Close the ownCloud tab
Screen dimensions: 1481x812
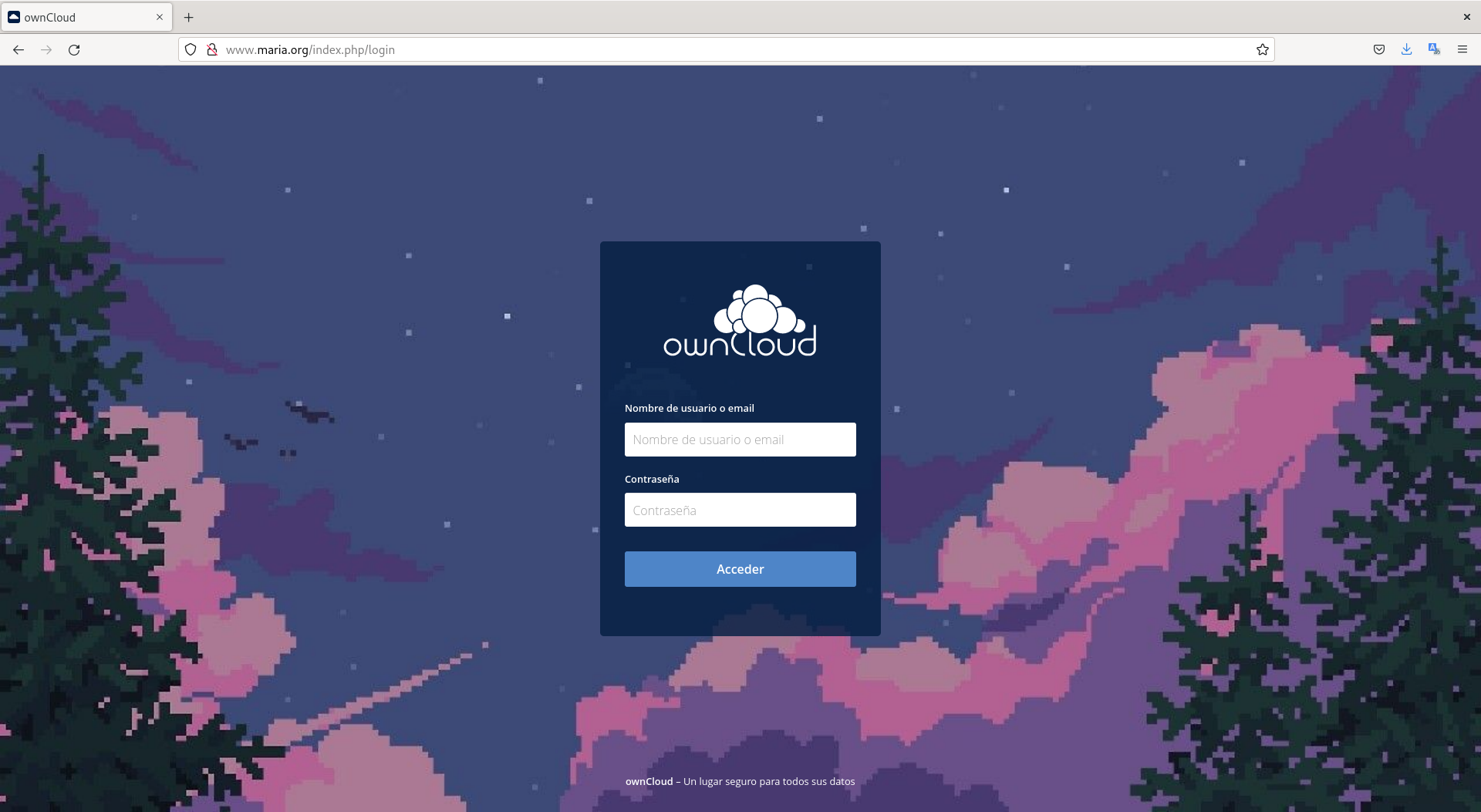[x=160, y=17]
